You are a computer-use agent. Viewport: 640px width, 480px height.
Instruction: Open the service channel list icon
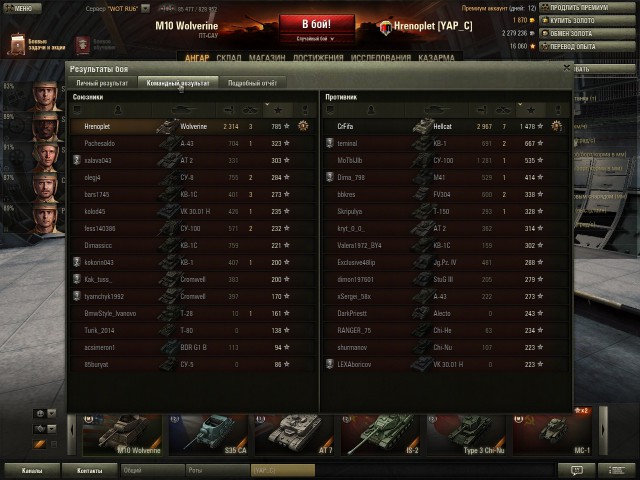pos(616,471)
